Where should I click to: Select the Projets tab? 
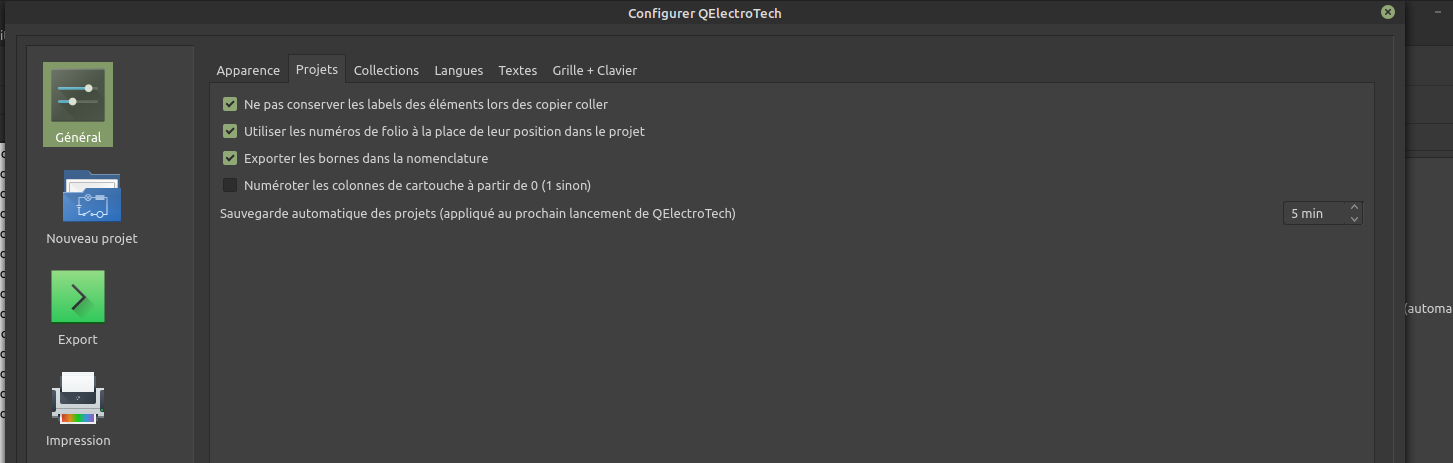[x=317, y=70]
